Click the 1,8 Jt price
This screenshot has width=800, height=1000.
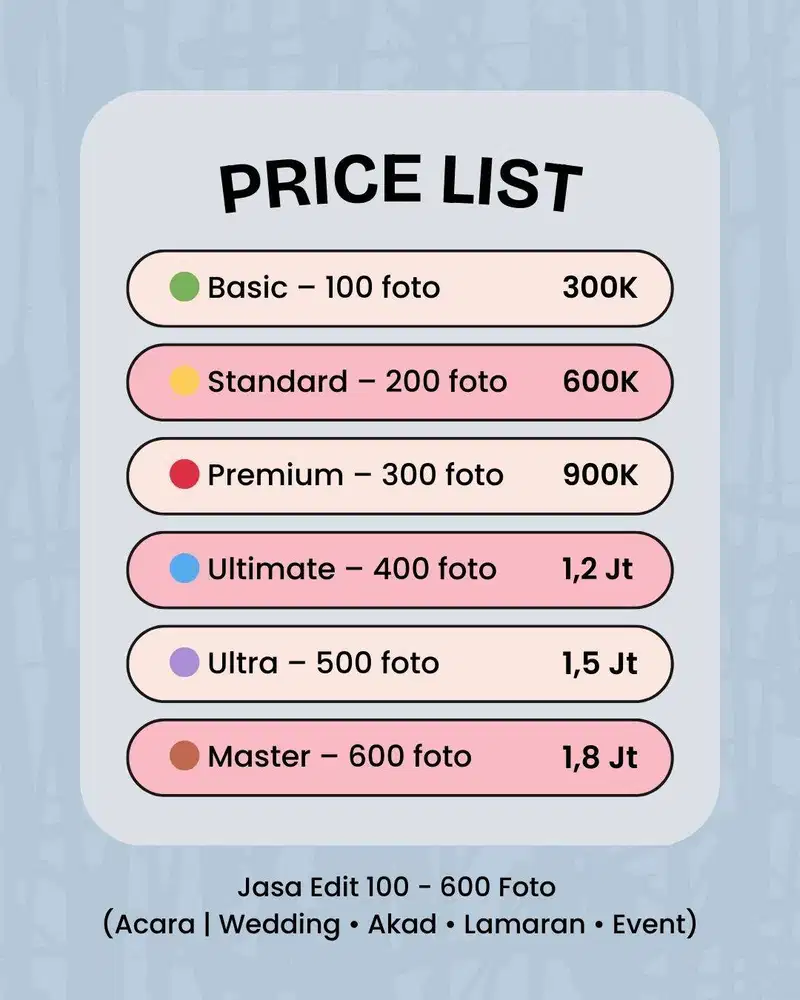click(x=598, y=756)
